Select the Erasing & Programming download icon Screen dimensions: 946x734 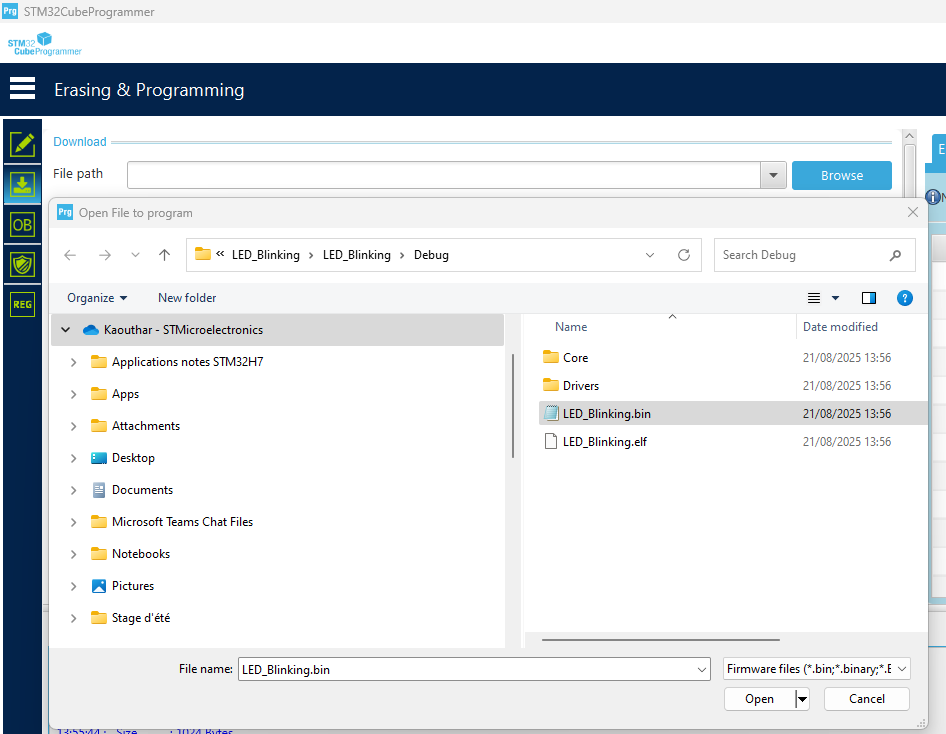point(22,185)
